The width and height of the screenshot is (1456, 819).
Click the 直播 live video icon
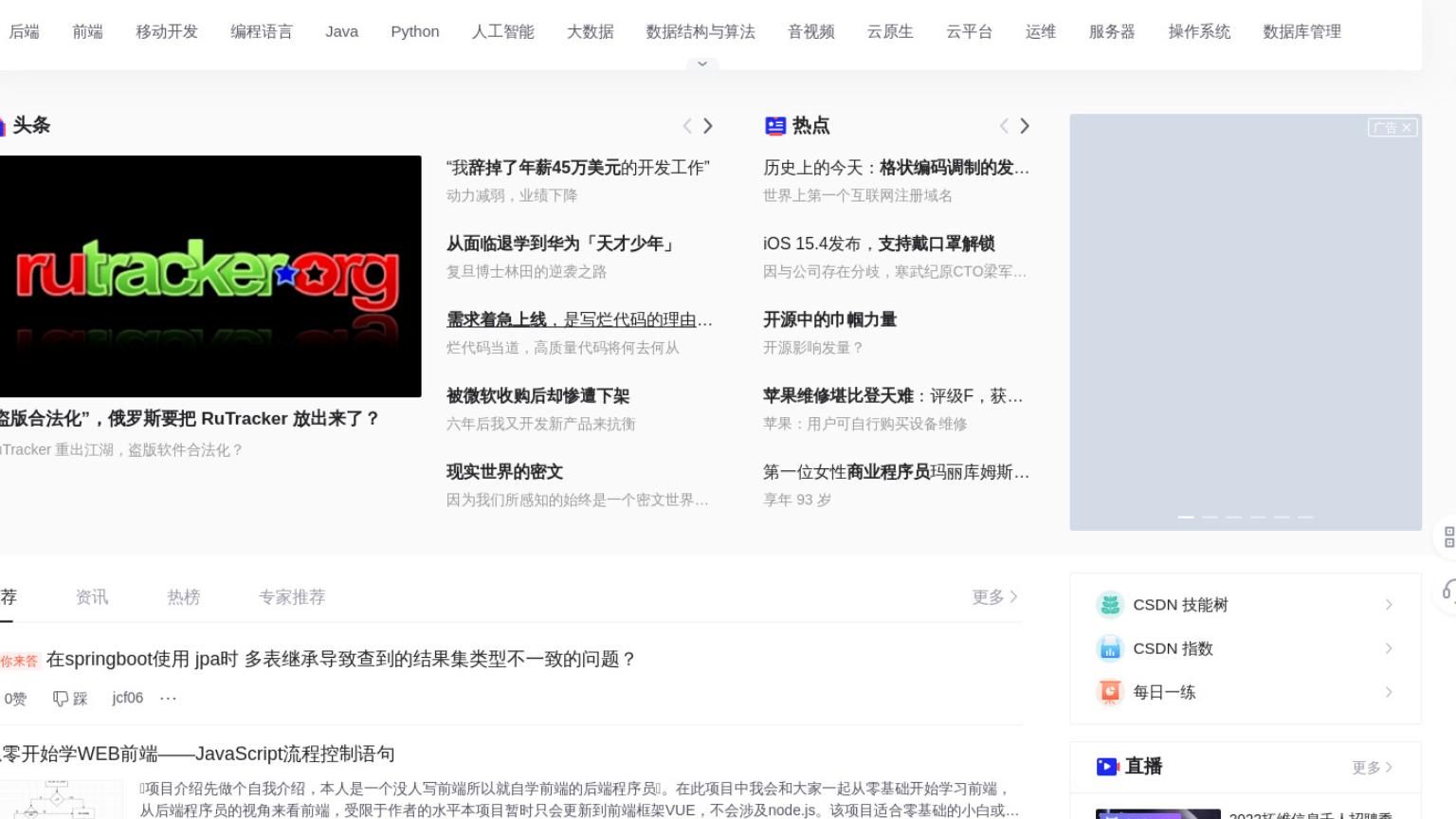[1107, 766]
